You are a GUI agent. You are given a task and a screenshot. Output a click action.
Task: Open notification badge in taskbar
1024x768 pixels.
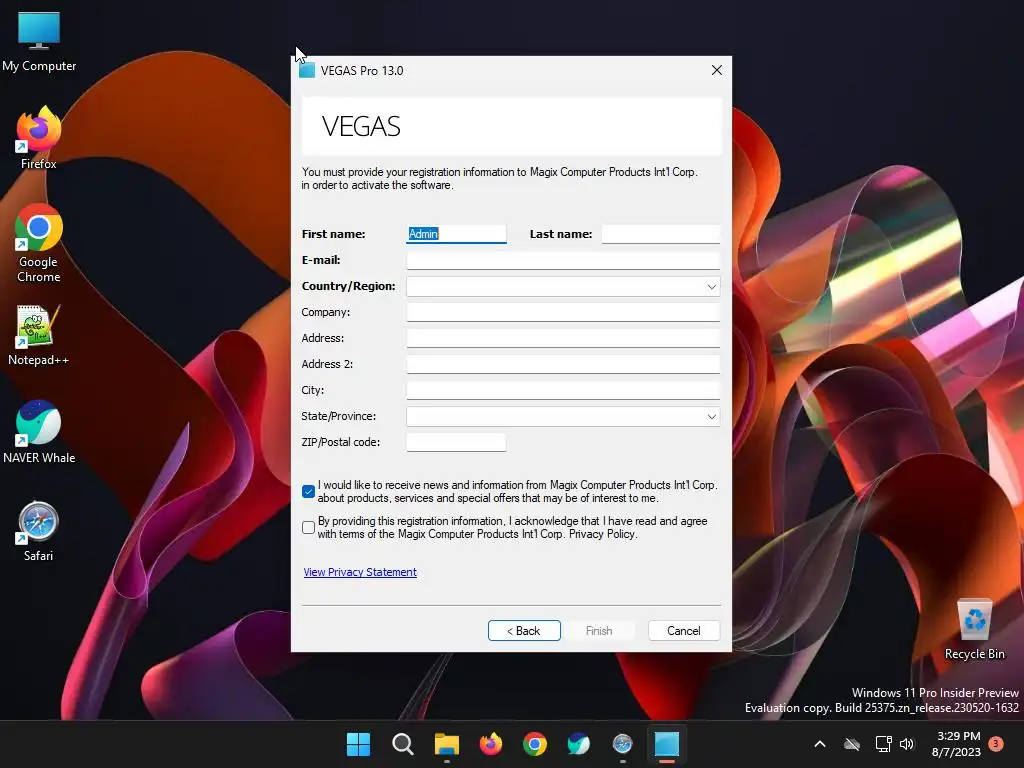click(996, 744)
